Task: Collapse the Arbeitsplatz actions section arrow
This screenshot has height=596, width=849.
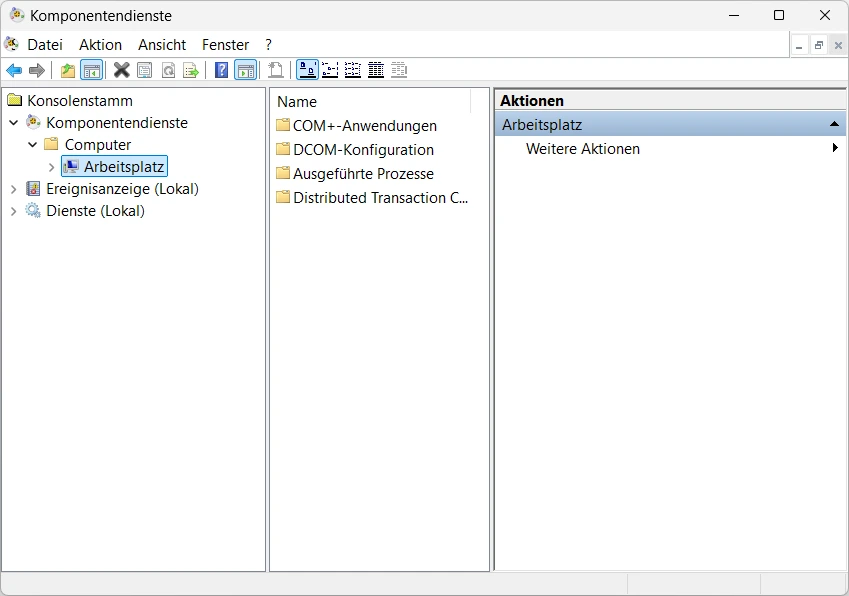Action: (x=834, y=125)
